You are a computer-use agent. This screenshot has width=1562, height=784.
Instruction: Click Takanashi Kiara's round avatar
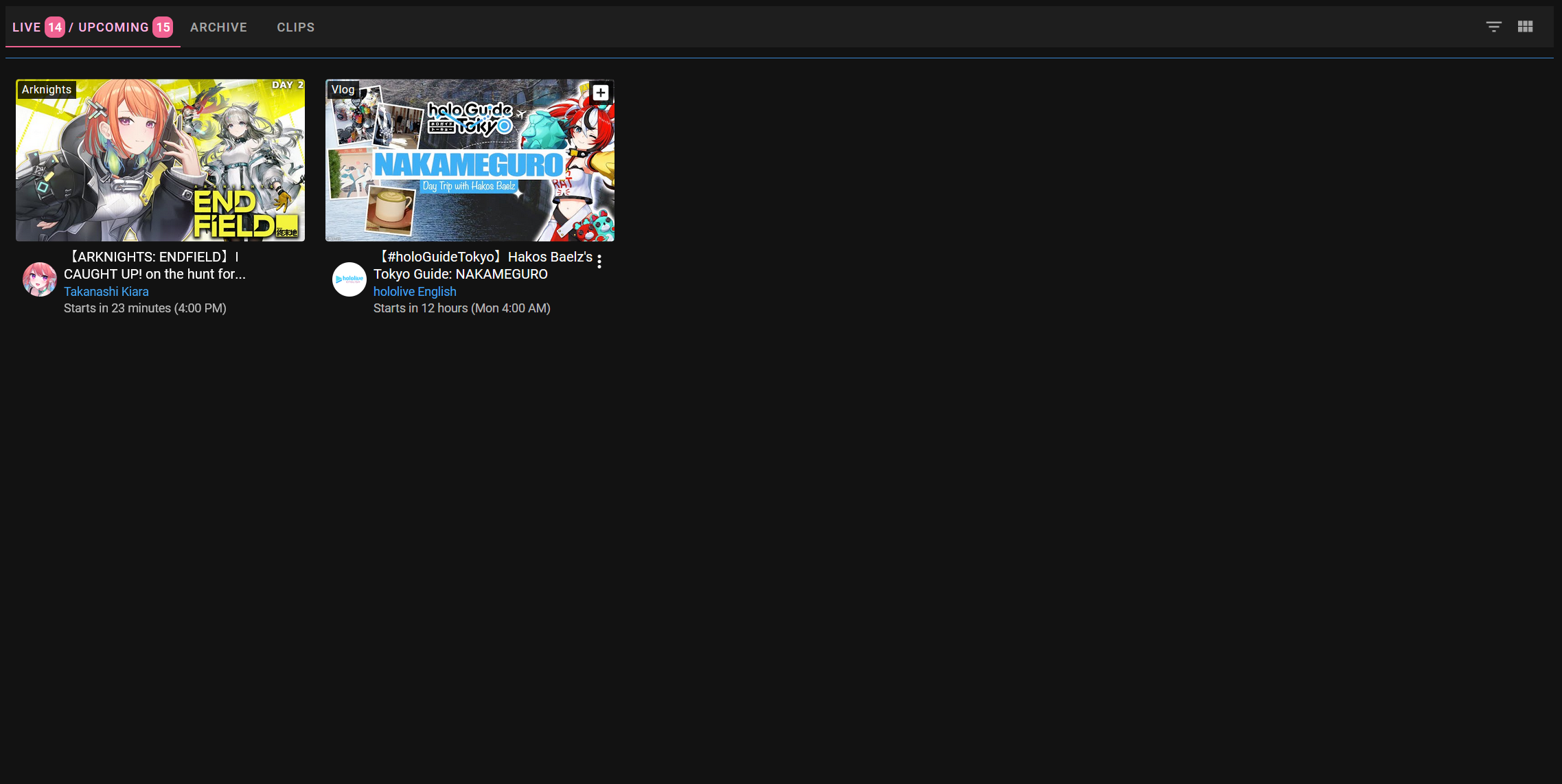pos(40,279)
